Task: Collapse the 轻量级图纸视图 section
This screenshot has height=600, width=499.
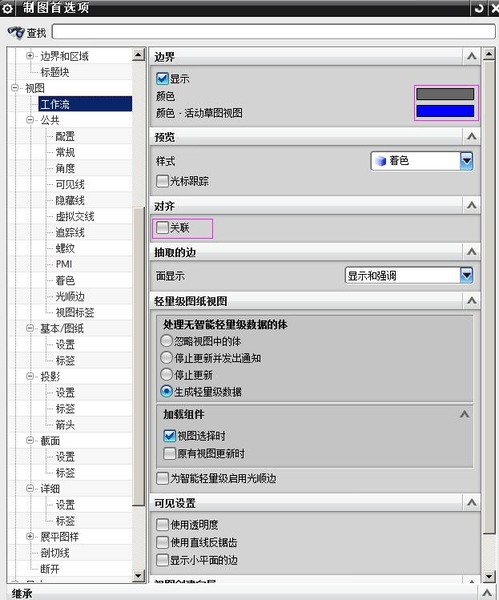Action: (472, 301)
